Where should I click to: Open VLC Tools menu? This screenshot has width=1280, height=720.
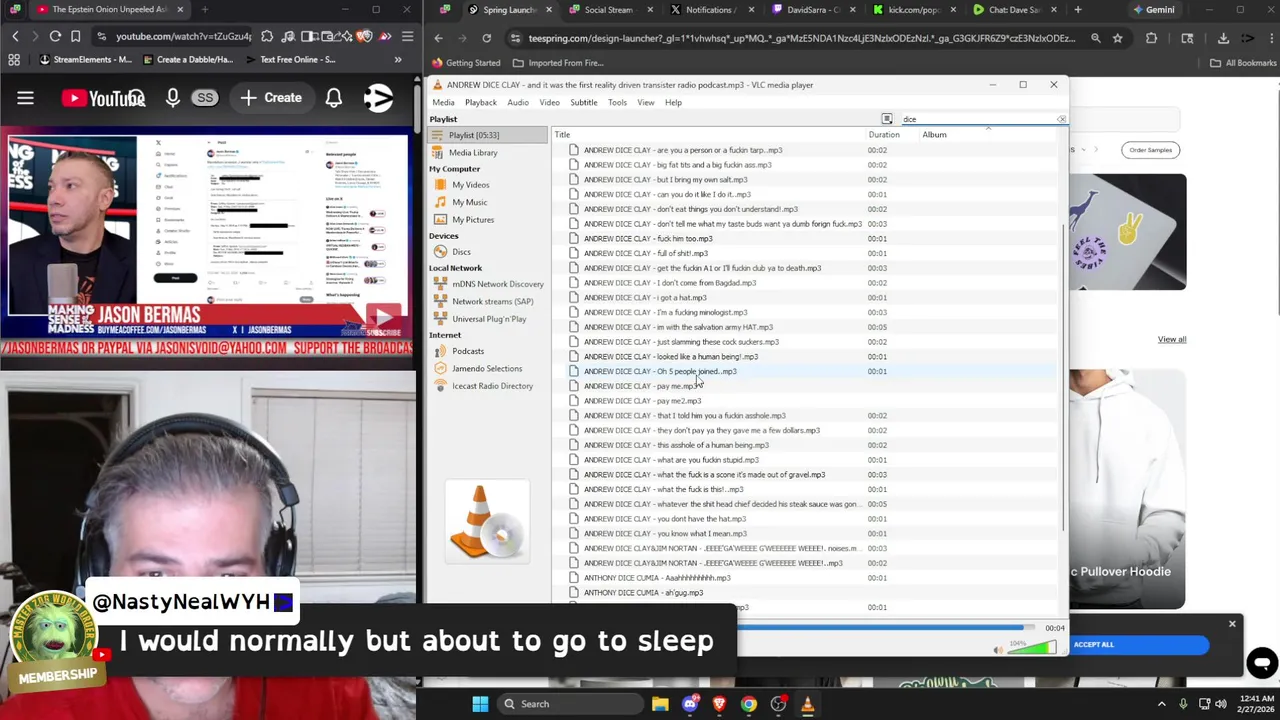click(617, 102)
